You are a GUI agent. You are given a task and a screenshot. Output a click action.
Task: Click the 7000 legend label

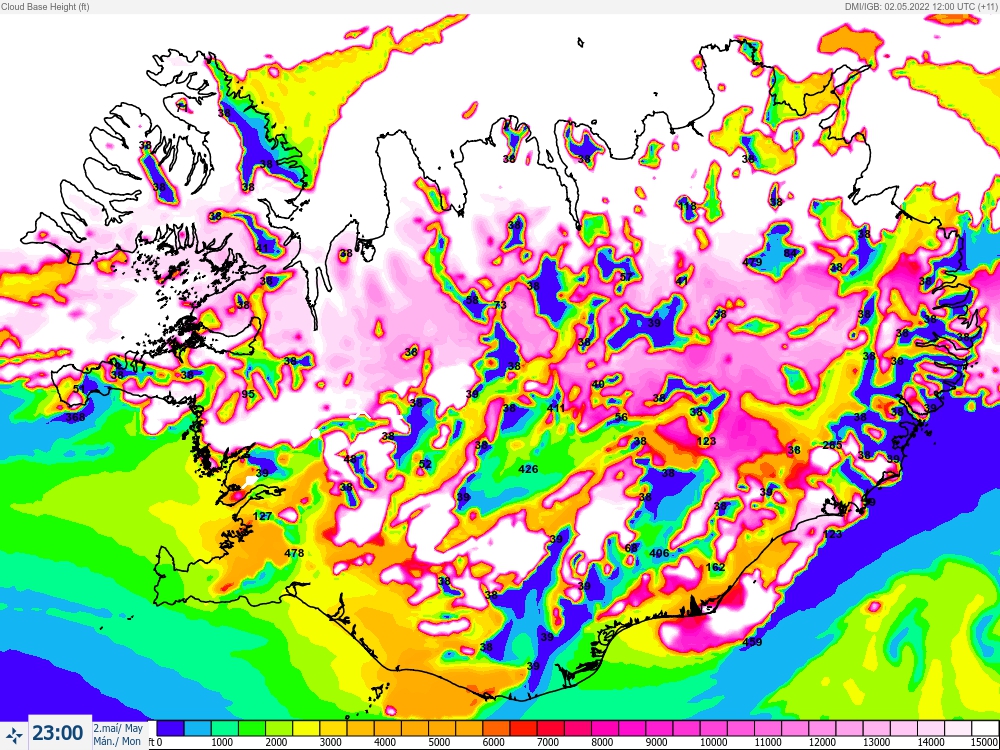coord(547,742)
